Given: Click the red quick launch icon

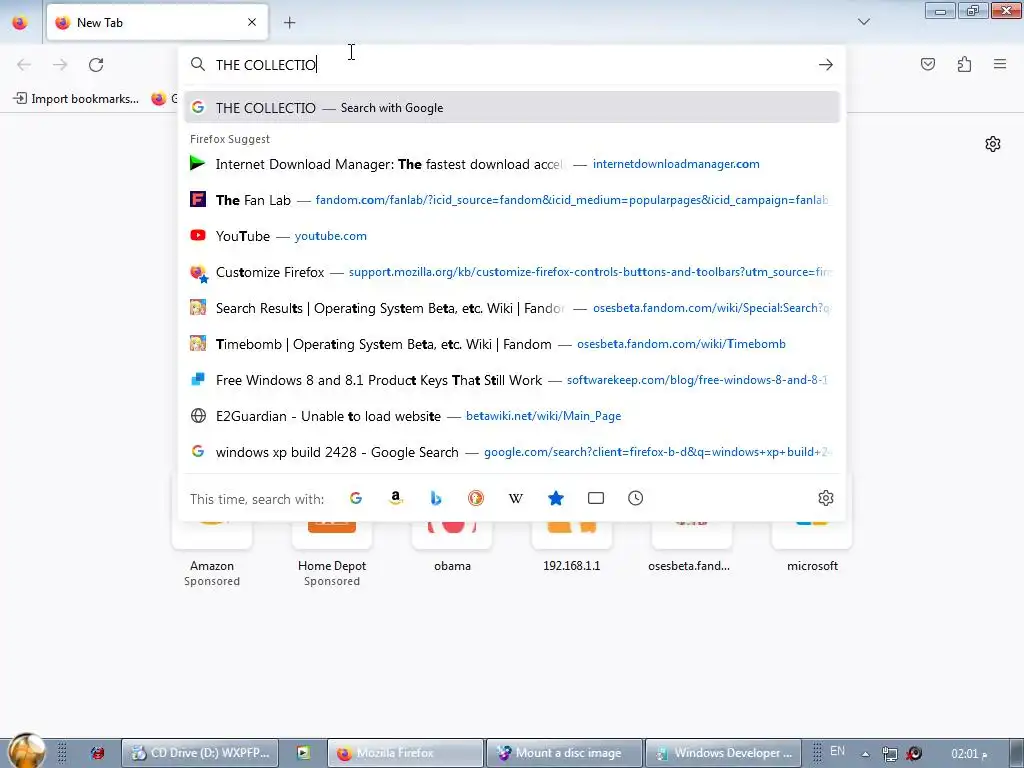Looking at the screenshot, I should (98, 753).
